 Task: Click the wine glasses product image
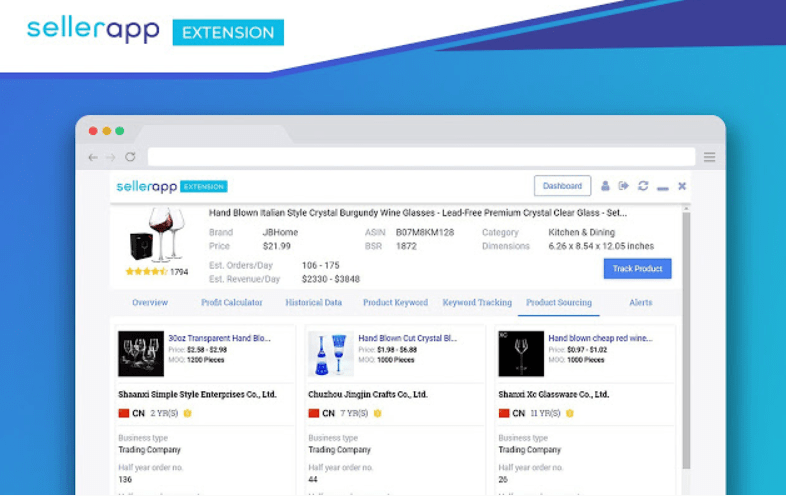pos(157,234)
